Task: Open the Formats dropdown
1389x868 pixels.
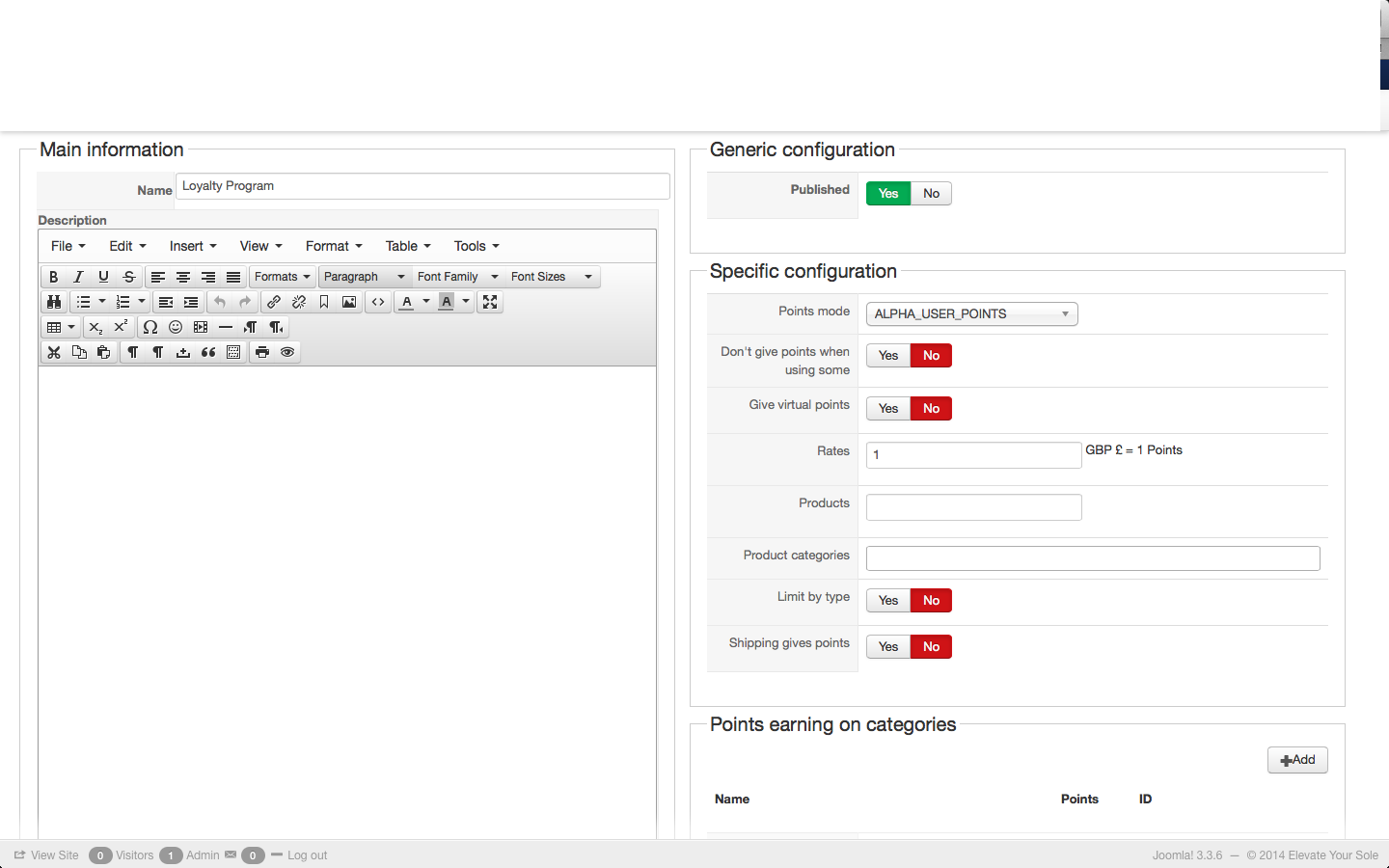Action: click(283, 277)
